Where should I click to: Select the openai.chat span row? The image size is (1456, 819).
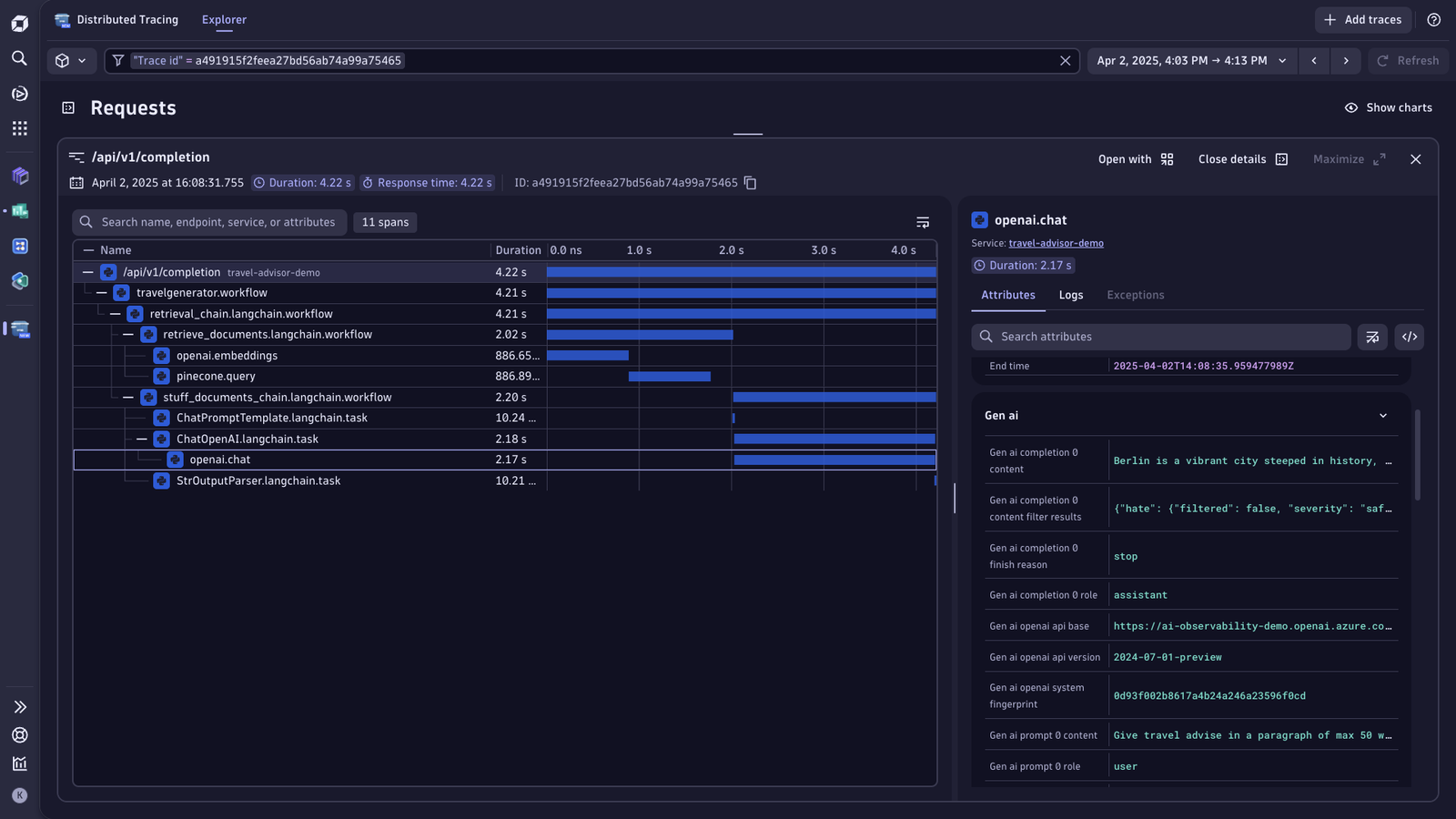click(x=505, y=460)
